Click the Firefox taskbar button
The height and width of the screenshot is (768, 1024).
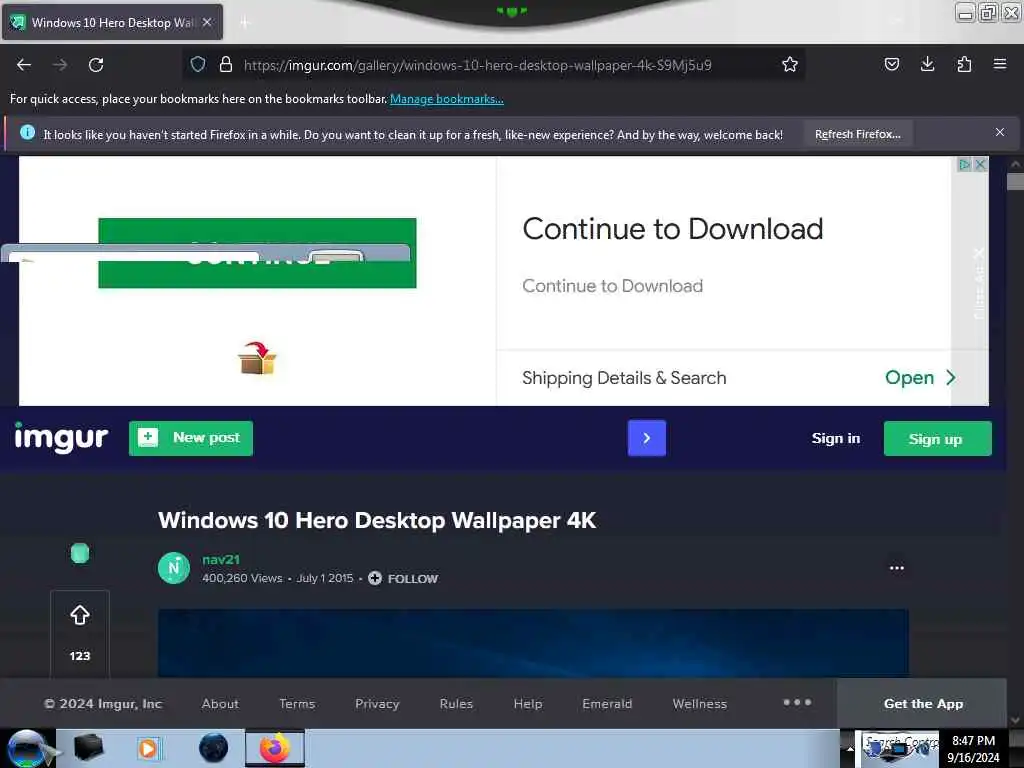(x=275, y=748)
